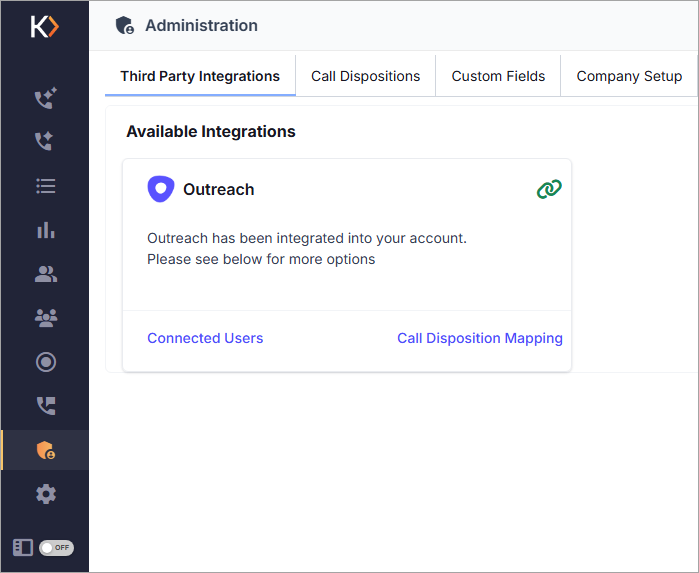The image size is (699, 573).
Task: Click the Available Integrations heading
Action: [211, 132]
